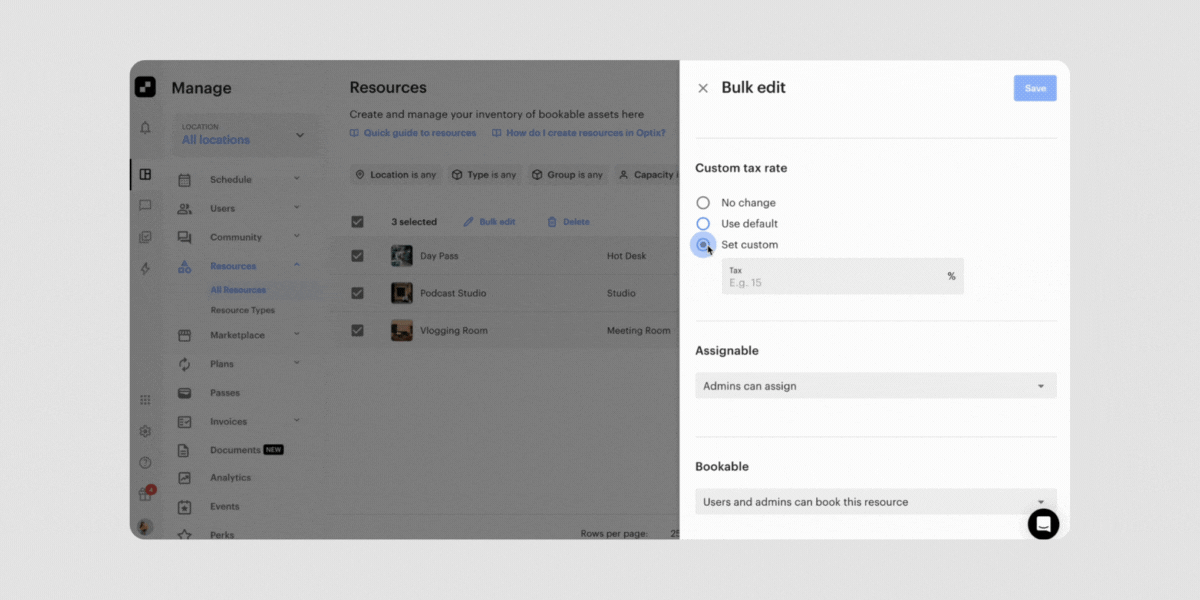Choose the Use default tax rate option
Viewport: 1200px width, 600px height.
[x=703, y=223]
